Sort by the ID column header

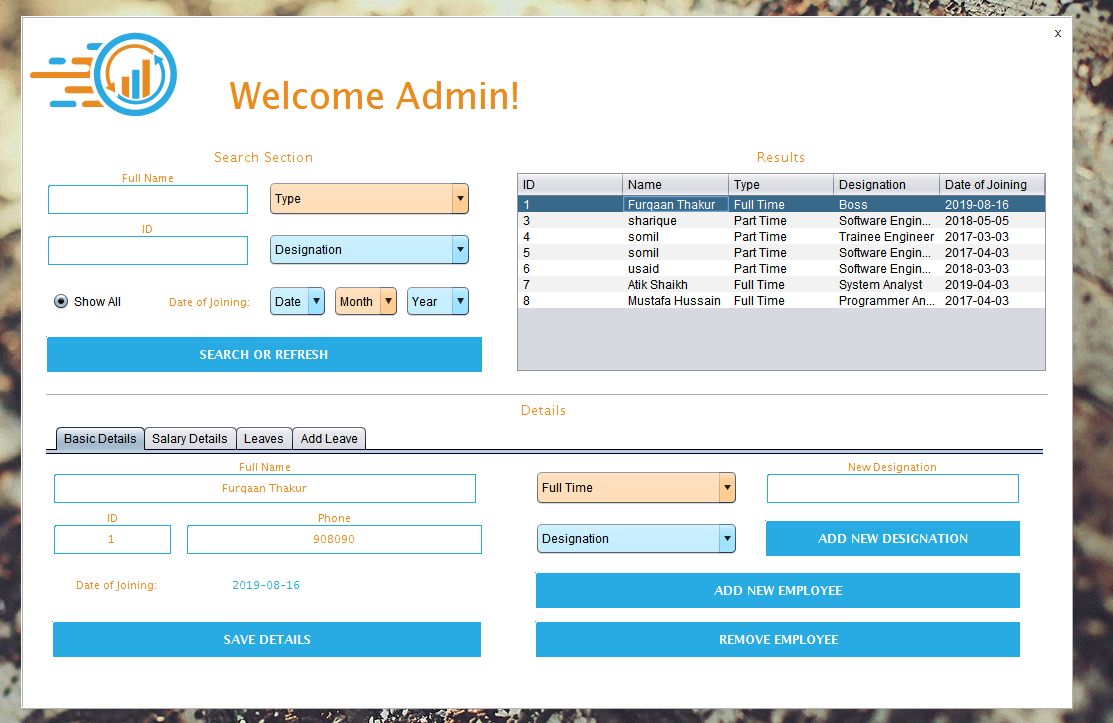tap(570, 184)
